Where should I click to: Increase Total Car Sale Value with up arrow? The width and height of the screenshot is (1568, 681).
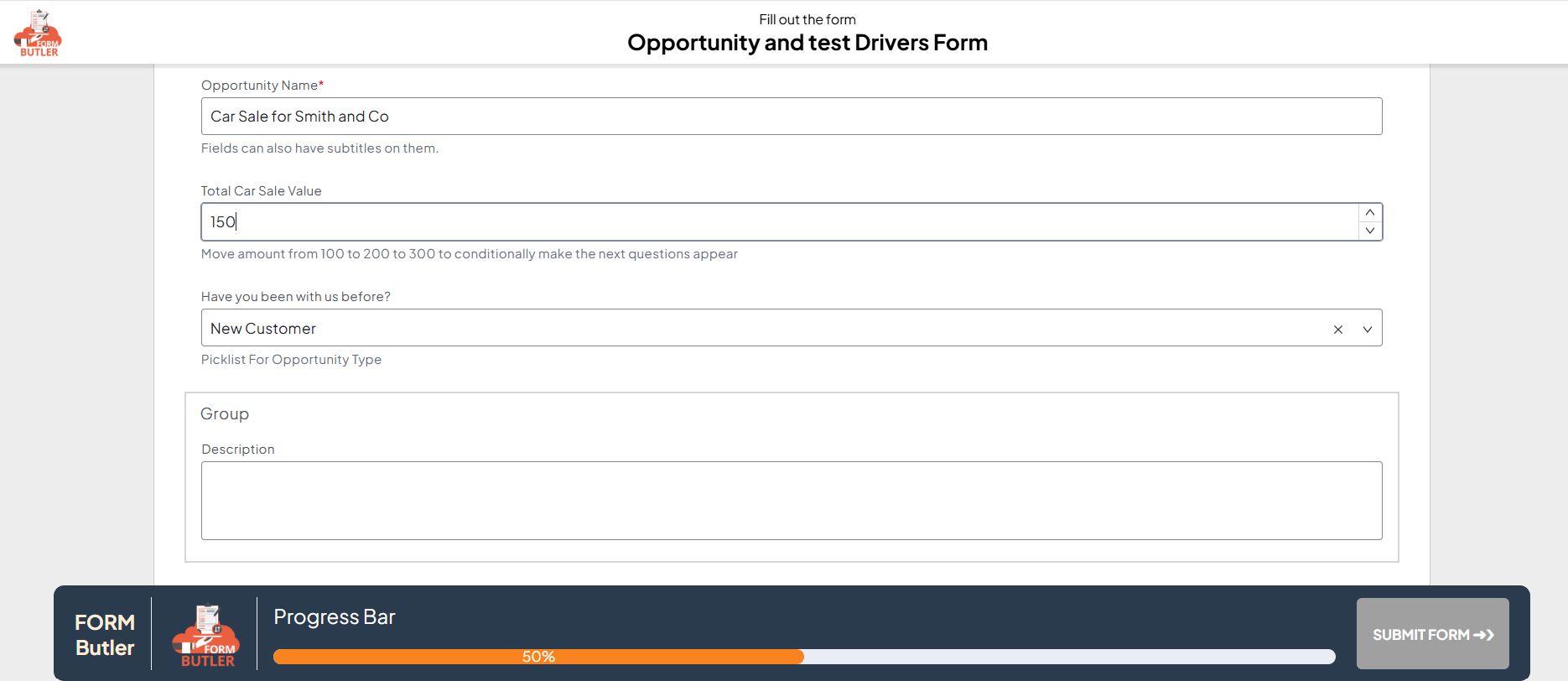1369,212
